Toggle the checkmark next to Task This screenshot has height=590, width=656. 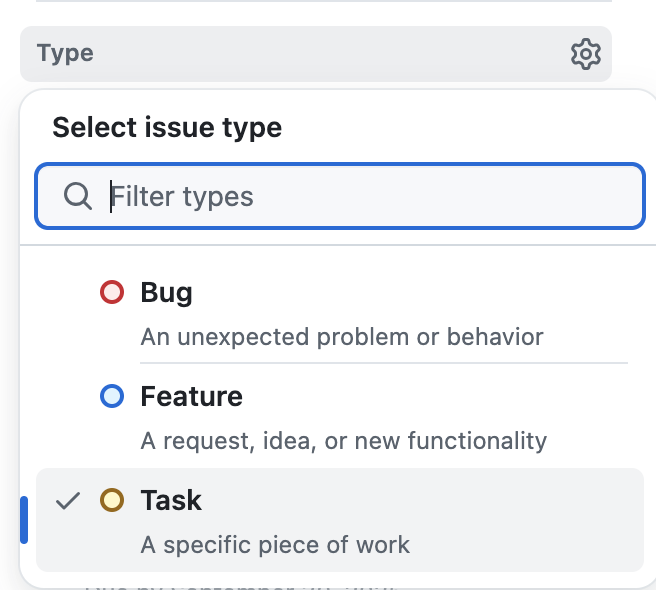tap(68, 501)
